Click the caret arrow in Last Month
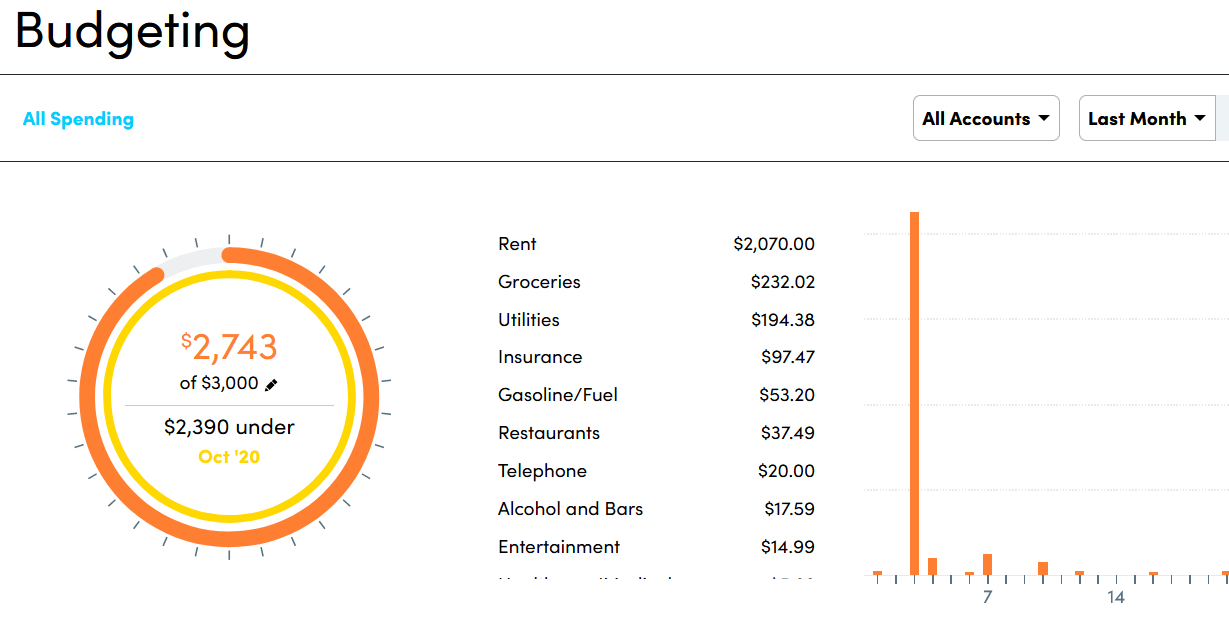Viewport: 1229px width, 640px height. [1199, 118]
